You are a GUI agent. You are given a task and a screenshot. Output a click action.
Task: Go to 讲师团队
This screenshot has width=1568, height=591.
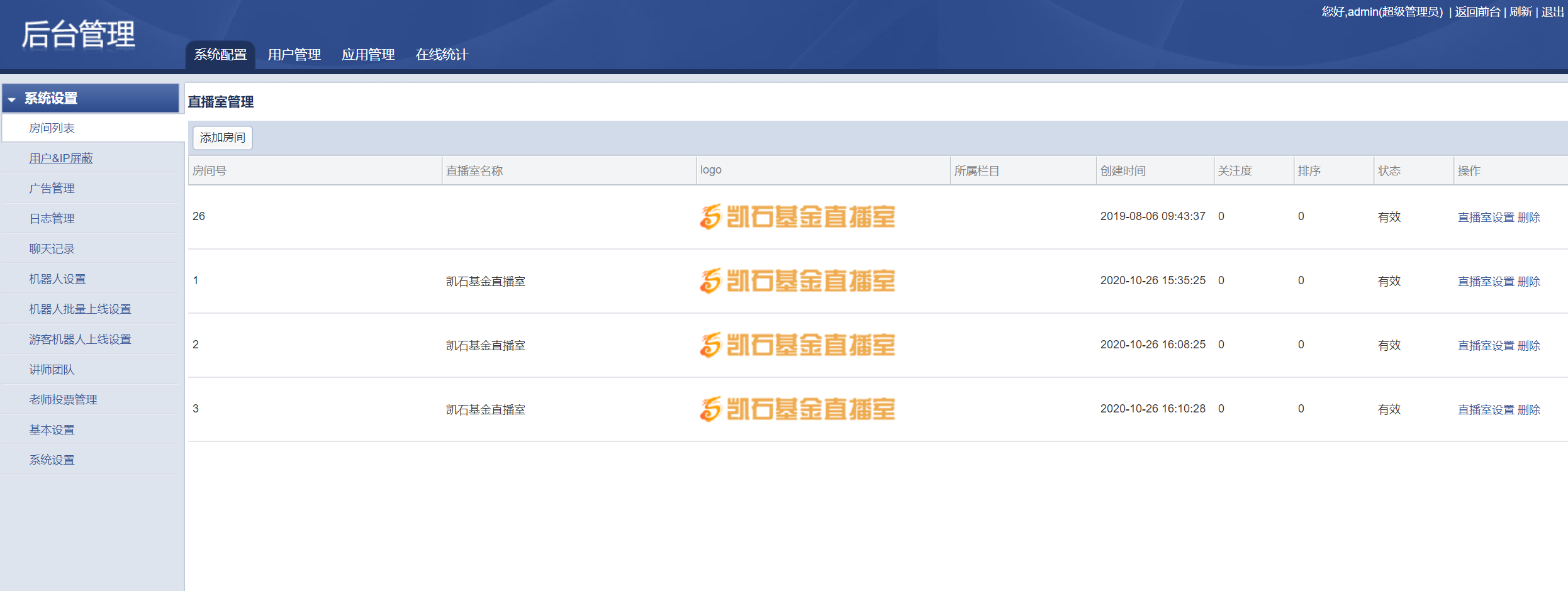52,369
